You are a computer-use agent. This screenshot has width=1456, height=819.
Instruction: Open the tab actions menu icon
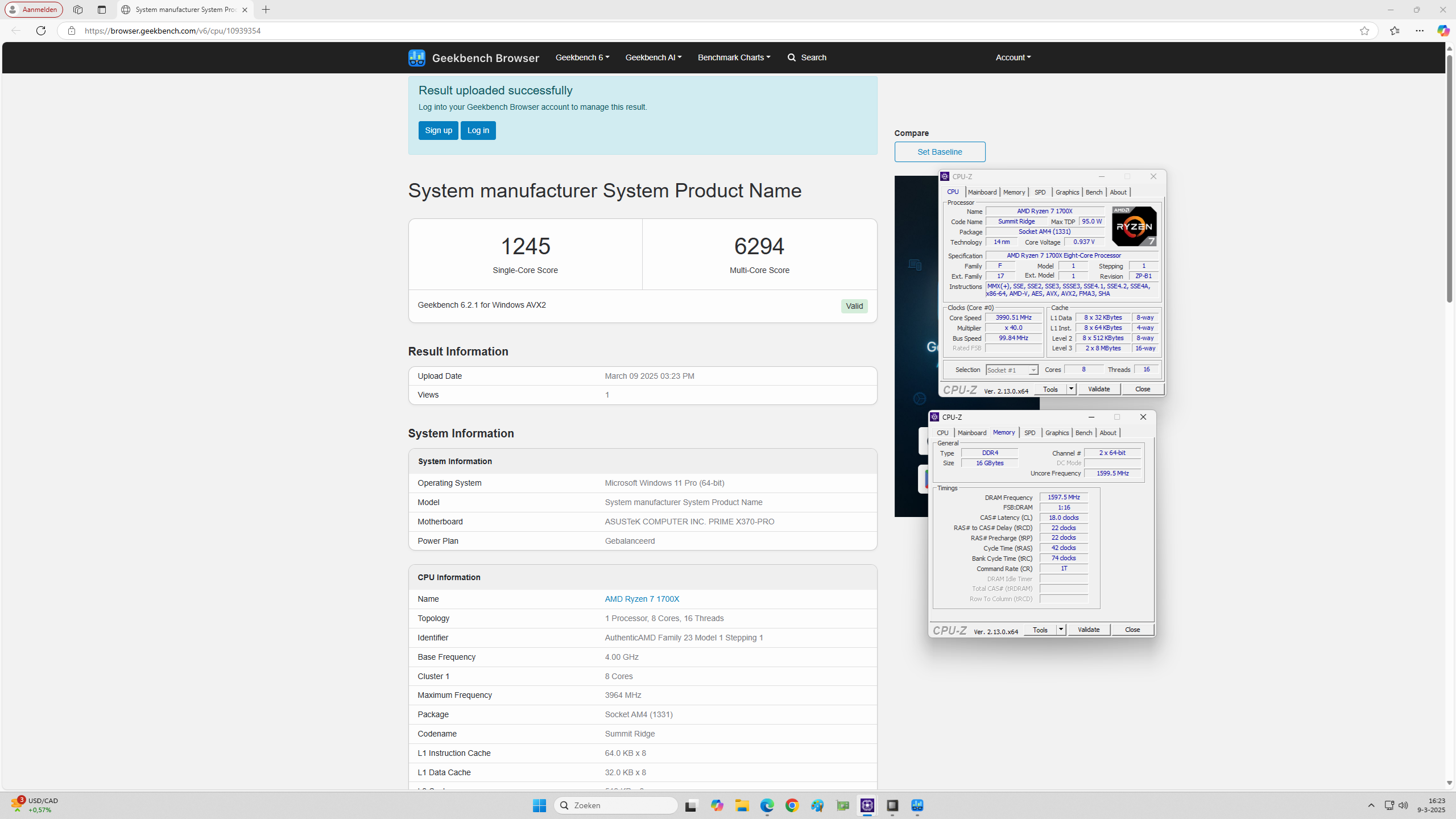102,10
